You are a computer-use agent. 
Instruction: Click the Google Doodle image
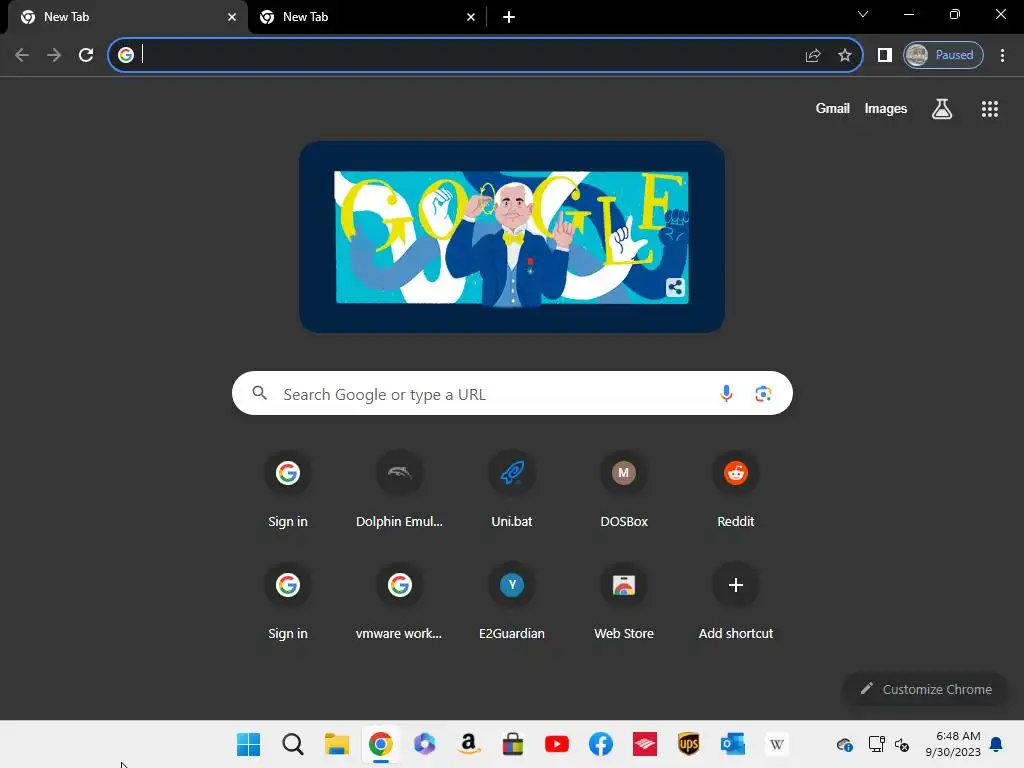tap(511, 237)
